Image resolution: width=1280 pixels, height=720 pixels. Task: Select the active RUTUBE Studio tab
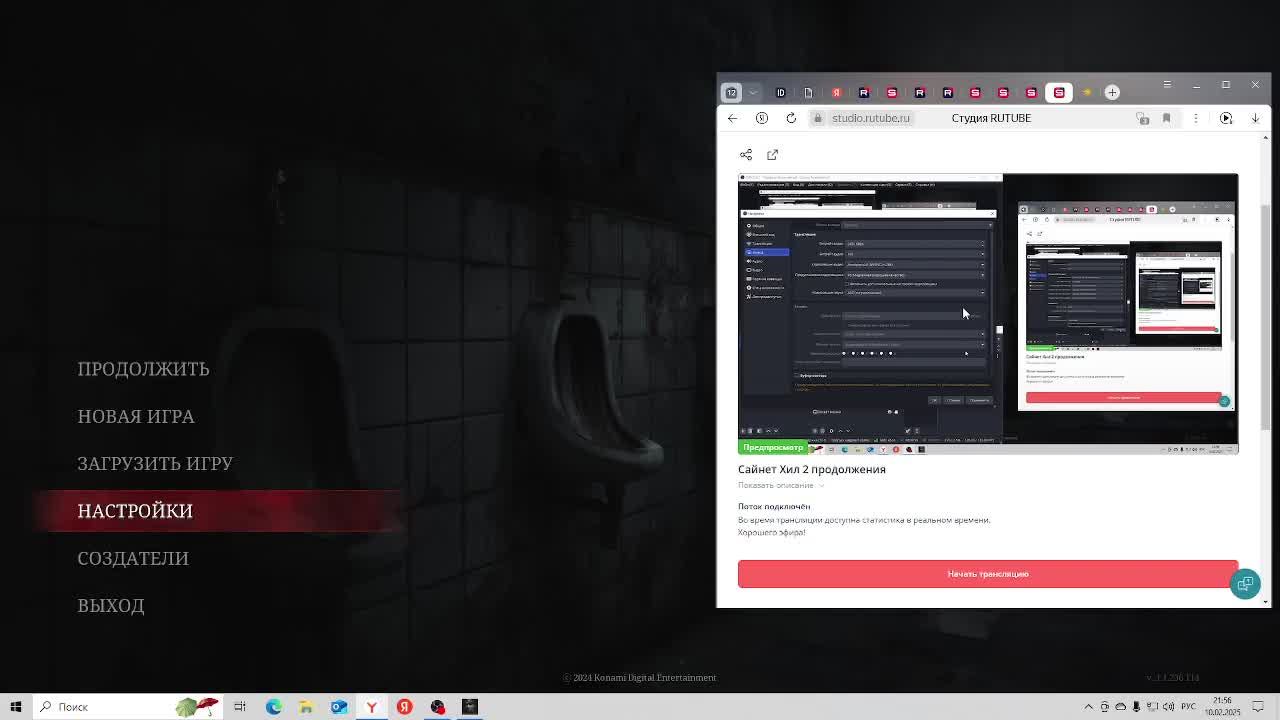tap(1059, 93)
